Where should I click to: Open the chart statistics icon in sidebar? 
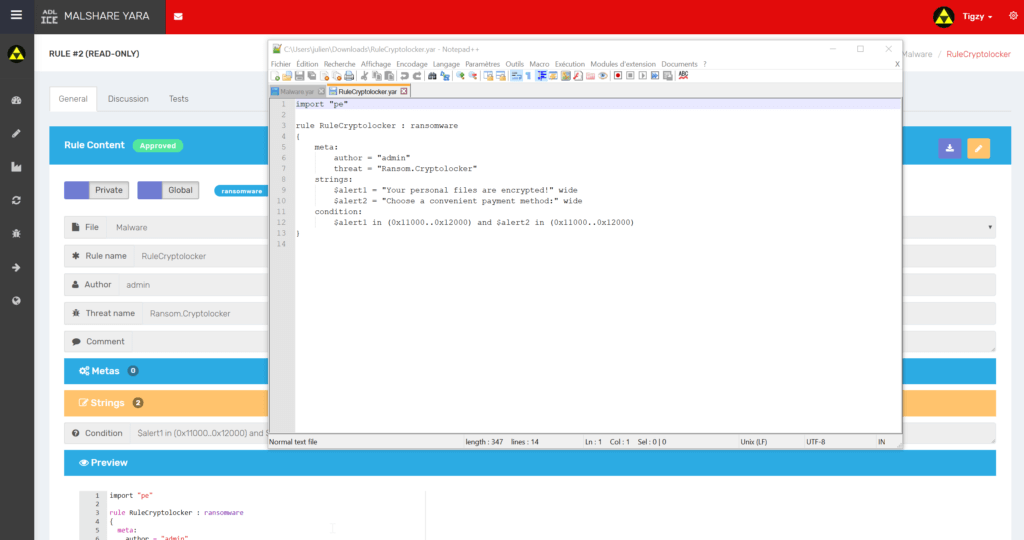16,167
